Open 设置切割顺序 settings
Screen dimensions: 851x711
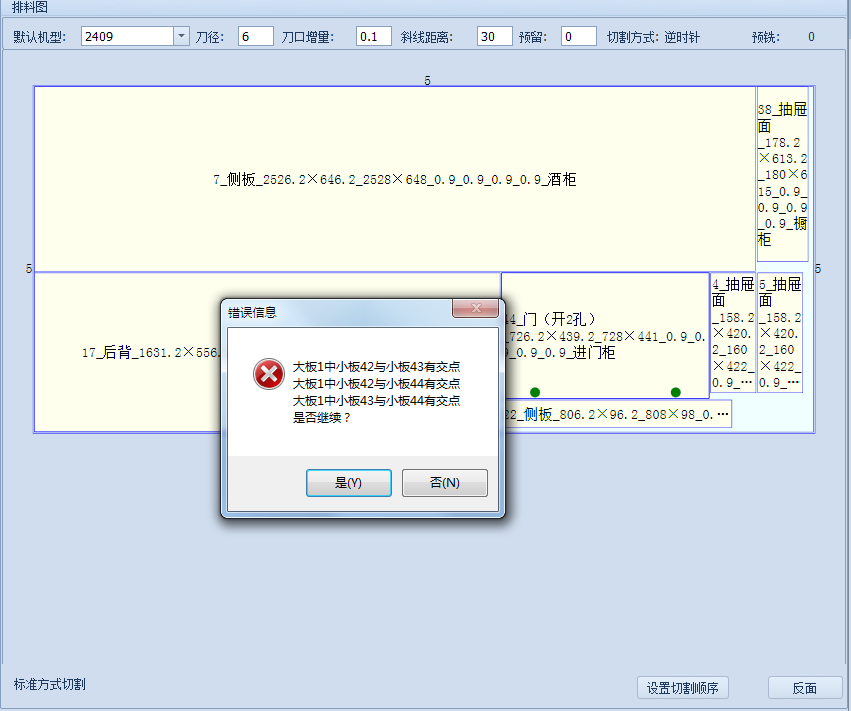point(686,688)
